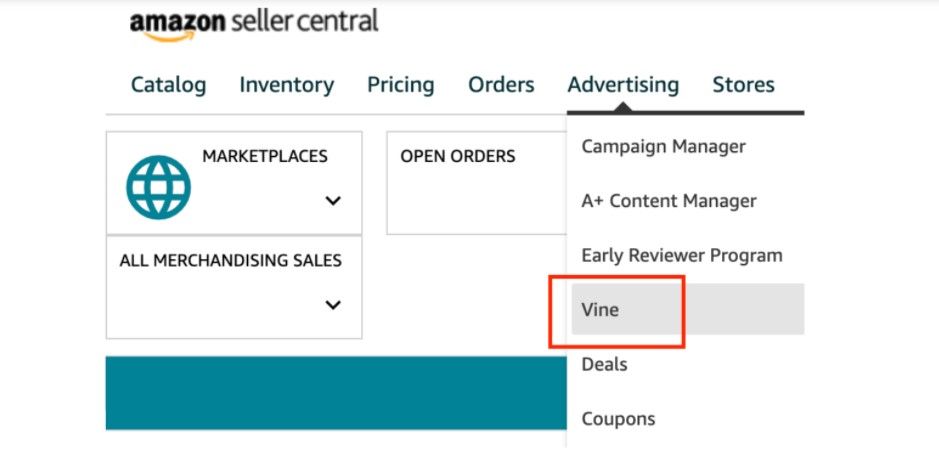This screenshot has width=939, height=450.
Task: Choose Early Reviewer Program entry
Action: (x=682, y=255)
